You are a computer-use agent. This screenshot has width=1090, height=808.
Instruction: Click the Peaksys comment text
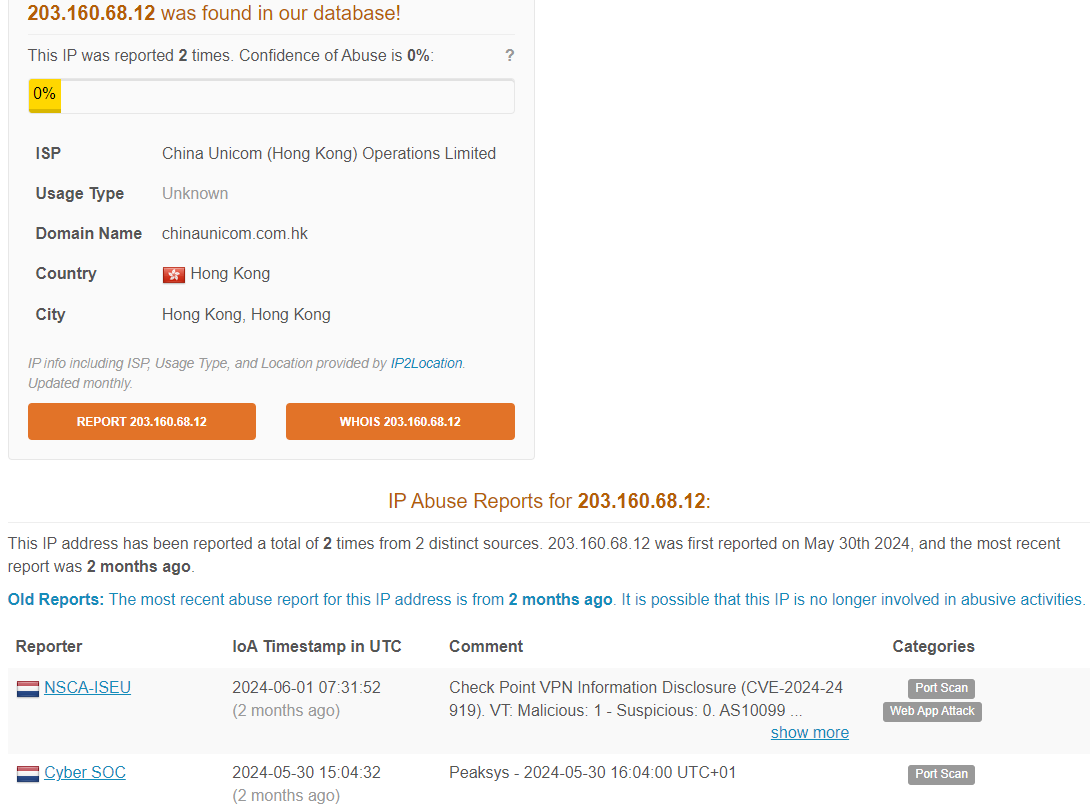[x=592, y=772]
